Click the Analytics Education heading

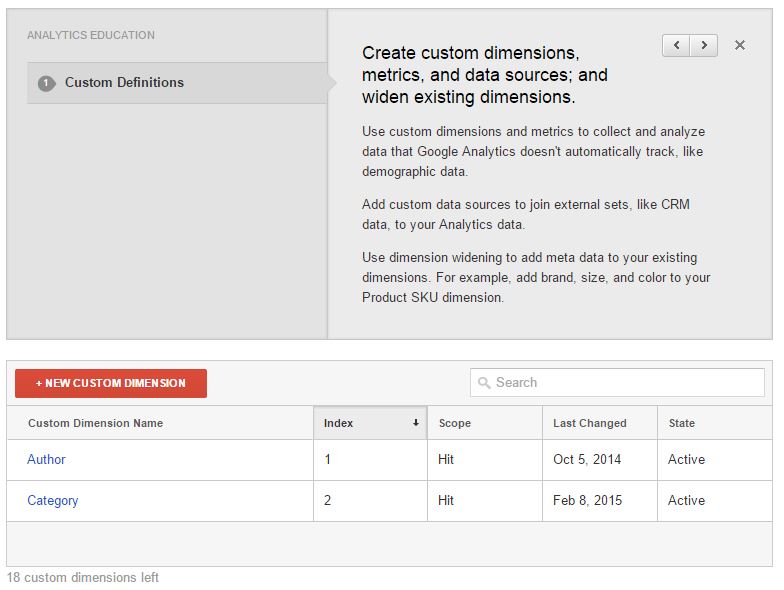coord(91,35)
